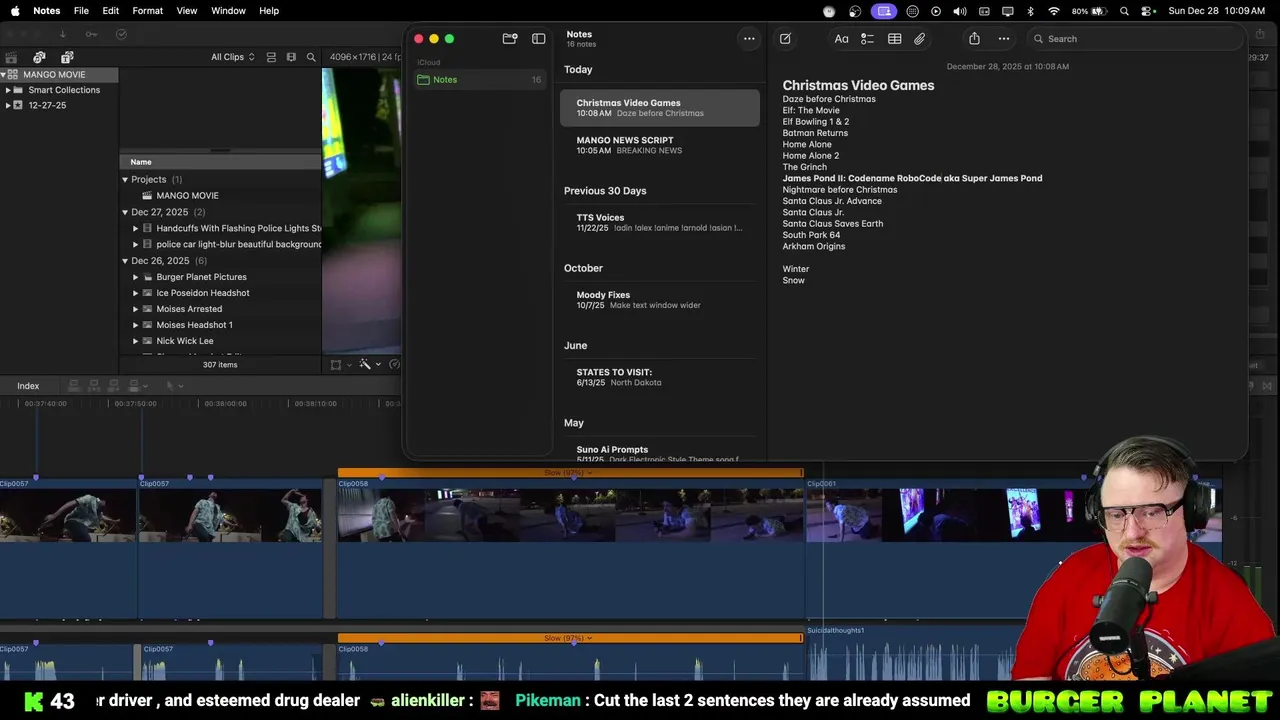The width and height of the screenshot is (1280, 720).
Task: Open the MANGO NEWS SCRIPT note
Action: 660,145
